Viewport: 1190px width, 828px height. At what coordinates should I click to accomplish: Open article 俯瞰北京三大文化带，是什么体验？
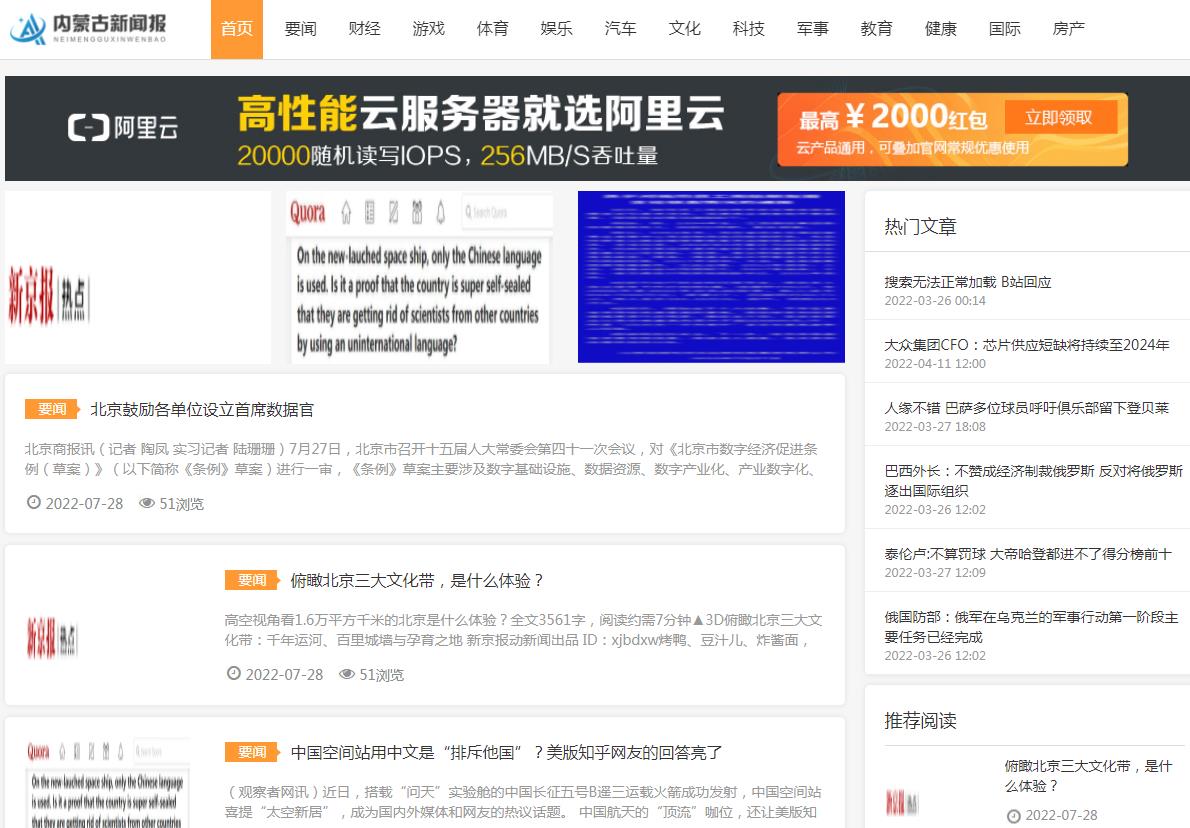click(x=417, y=581)
